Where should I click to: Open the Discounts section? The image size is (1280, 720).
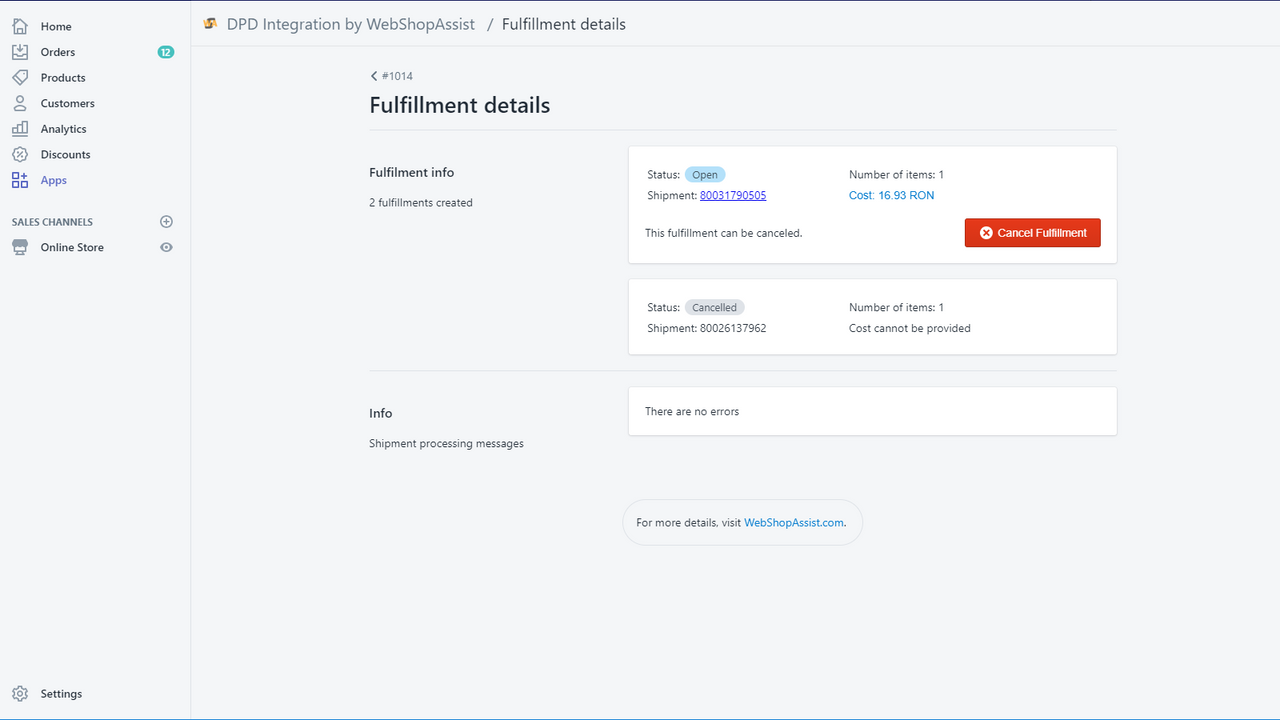pyautogui.click(x=65, y=154)
